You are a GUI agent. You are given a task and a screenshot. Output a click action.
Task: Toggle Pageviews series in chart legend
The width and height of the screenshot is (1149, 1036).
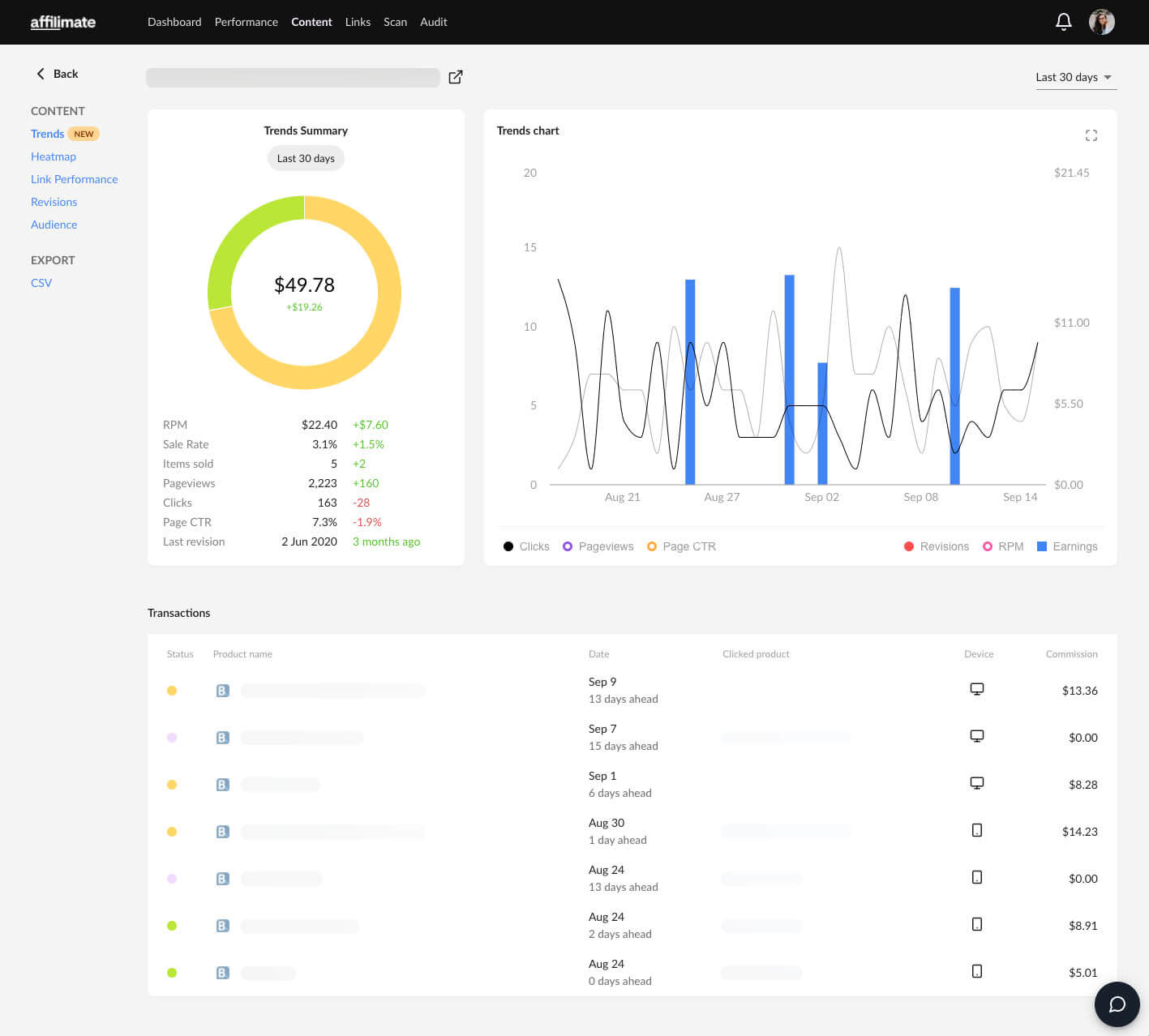tap(598, 546)
